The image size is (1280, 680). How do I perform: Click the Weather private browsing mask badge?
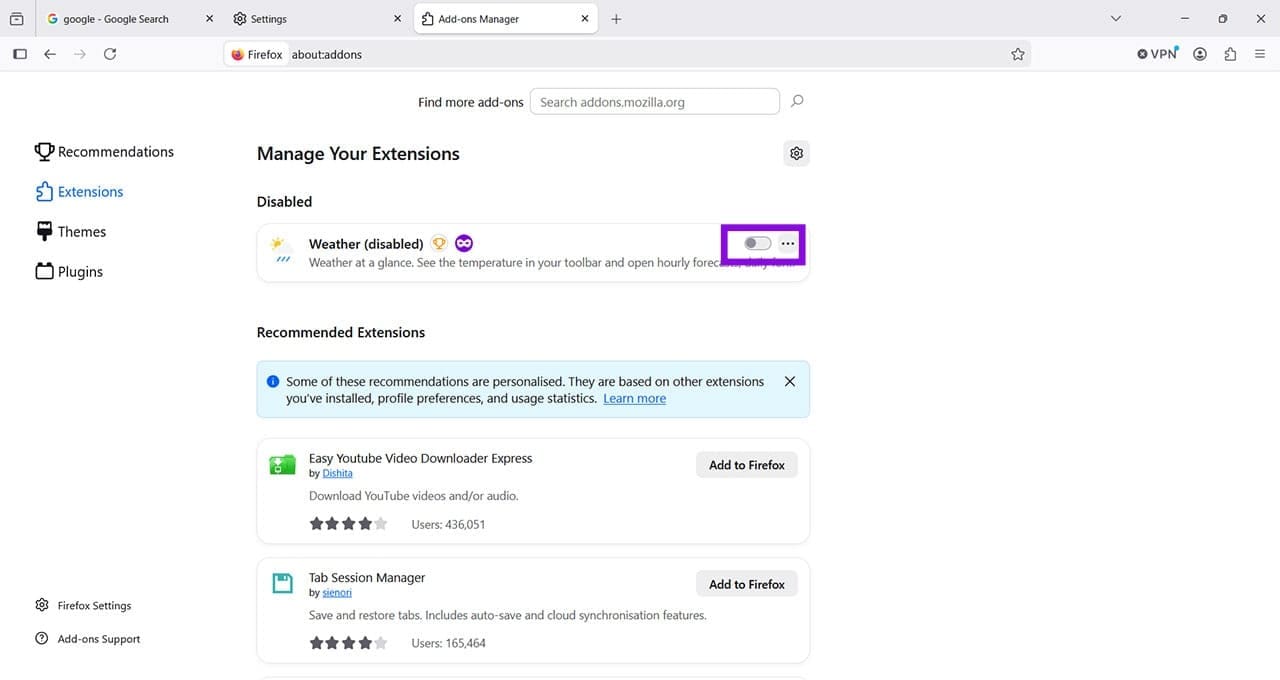click(464, 243)
